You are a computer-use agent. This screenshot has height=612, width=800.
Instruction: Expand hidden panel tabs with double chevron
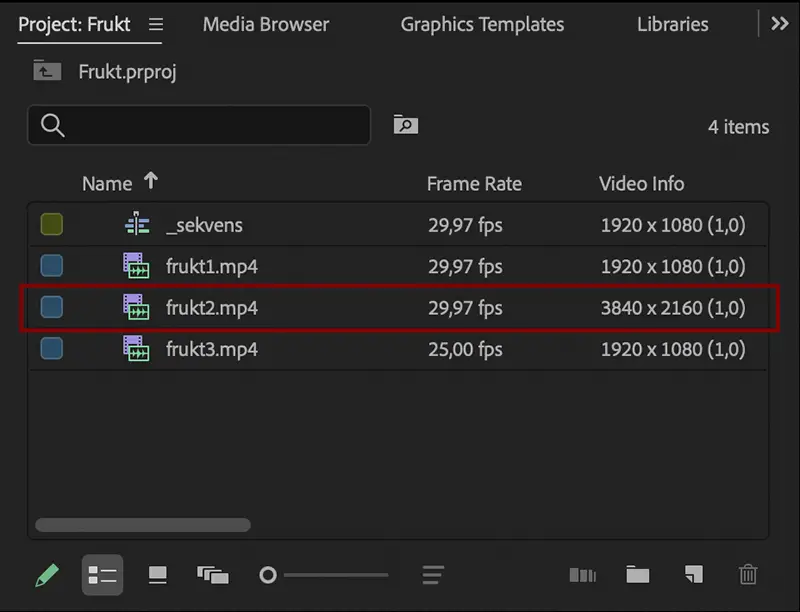tap(780, 23)
